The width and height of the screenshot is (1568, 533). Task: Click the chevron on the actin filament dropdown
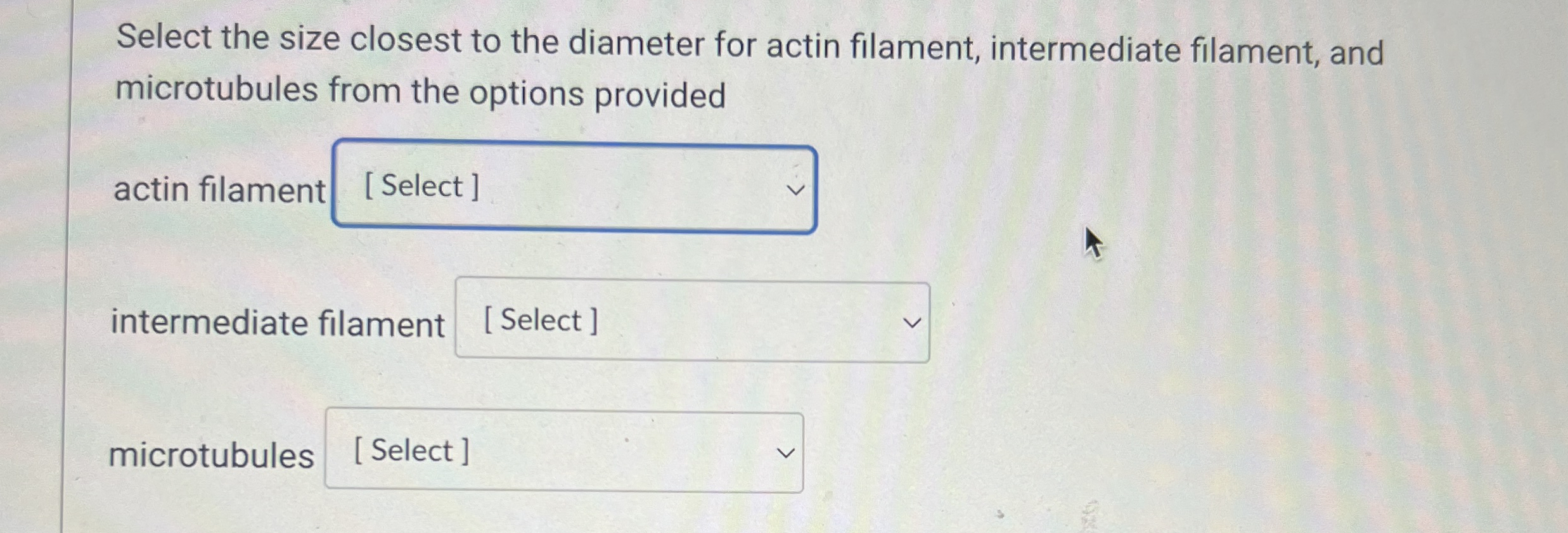pos(797,188)
